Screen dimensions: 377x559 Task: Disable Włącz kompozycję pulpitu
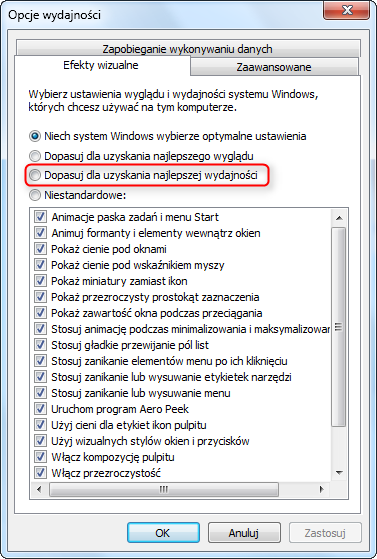click(x=40, y=457)
